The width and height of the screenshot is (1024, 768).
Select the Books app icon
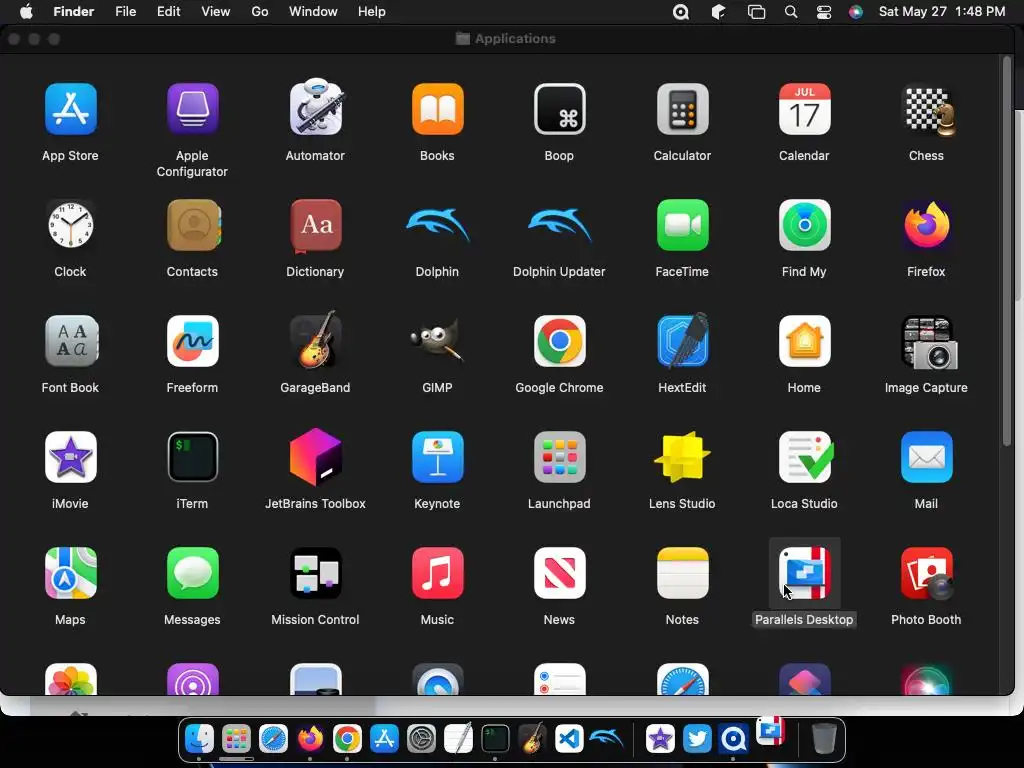[438, 108]
